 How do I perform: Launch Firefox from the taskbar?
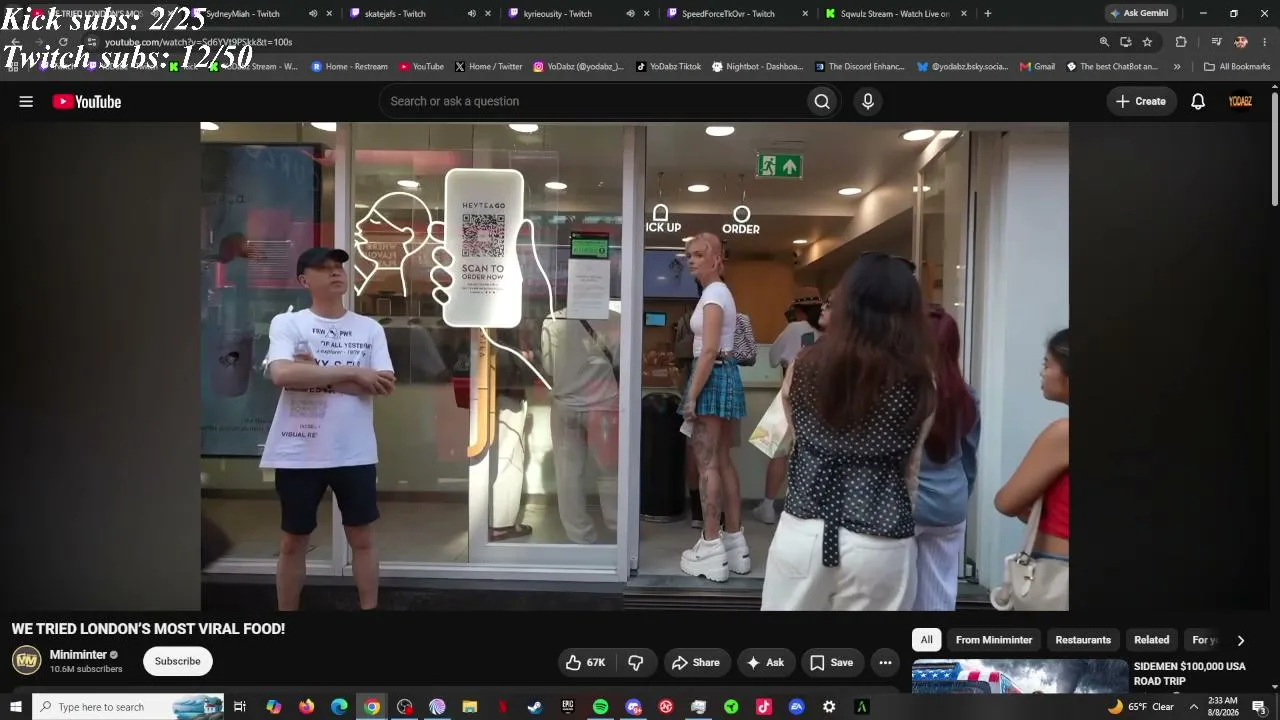click(306, 707)
